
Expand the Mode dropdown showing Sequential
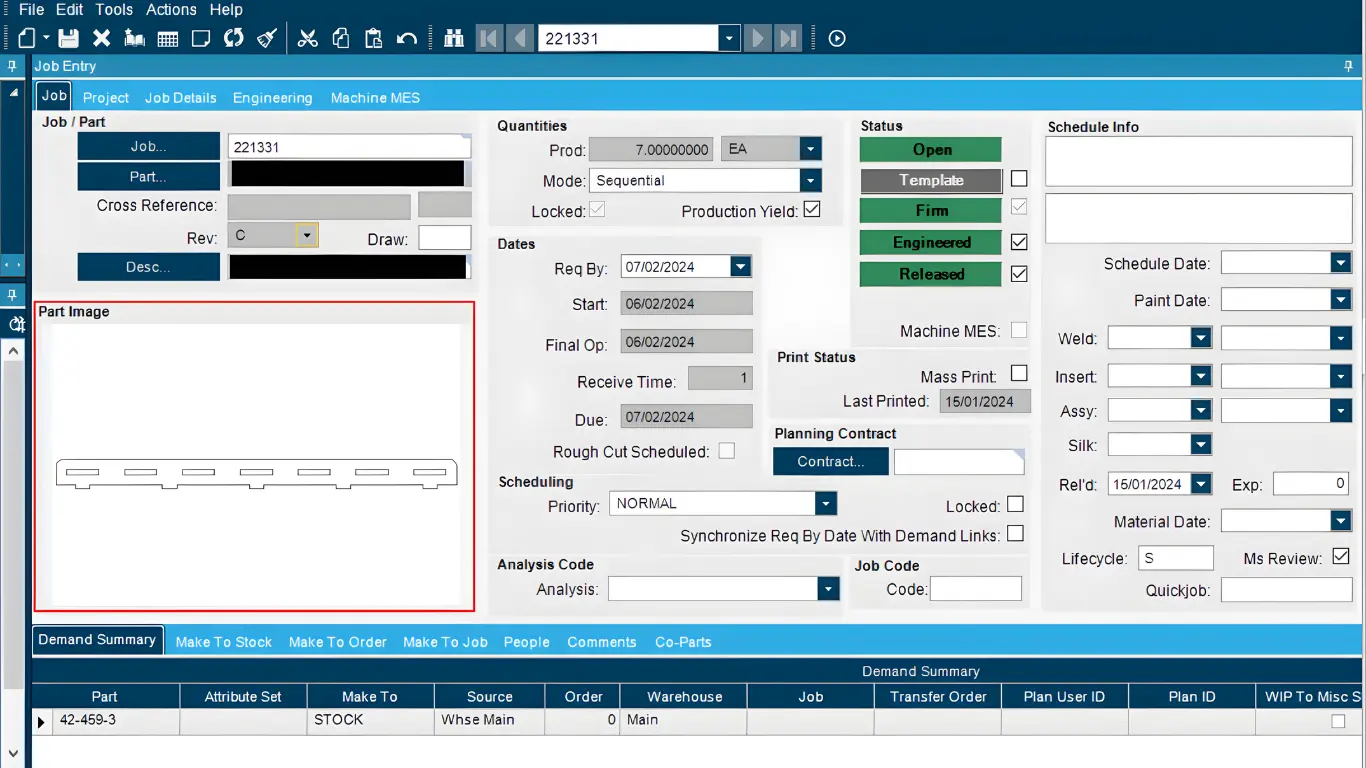[810, 181]
